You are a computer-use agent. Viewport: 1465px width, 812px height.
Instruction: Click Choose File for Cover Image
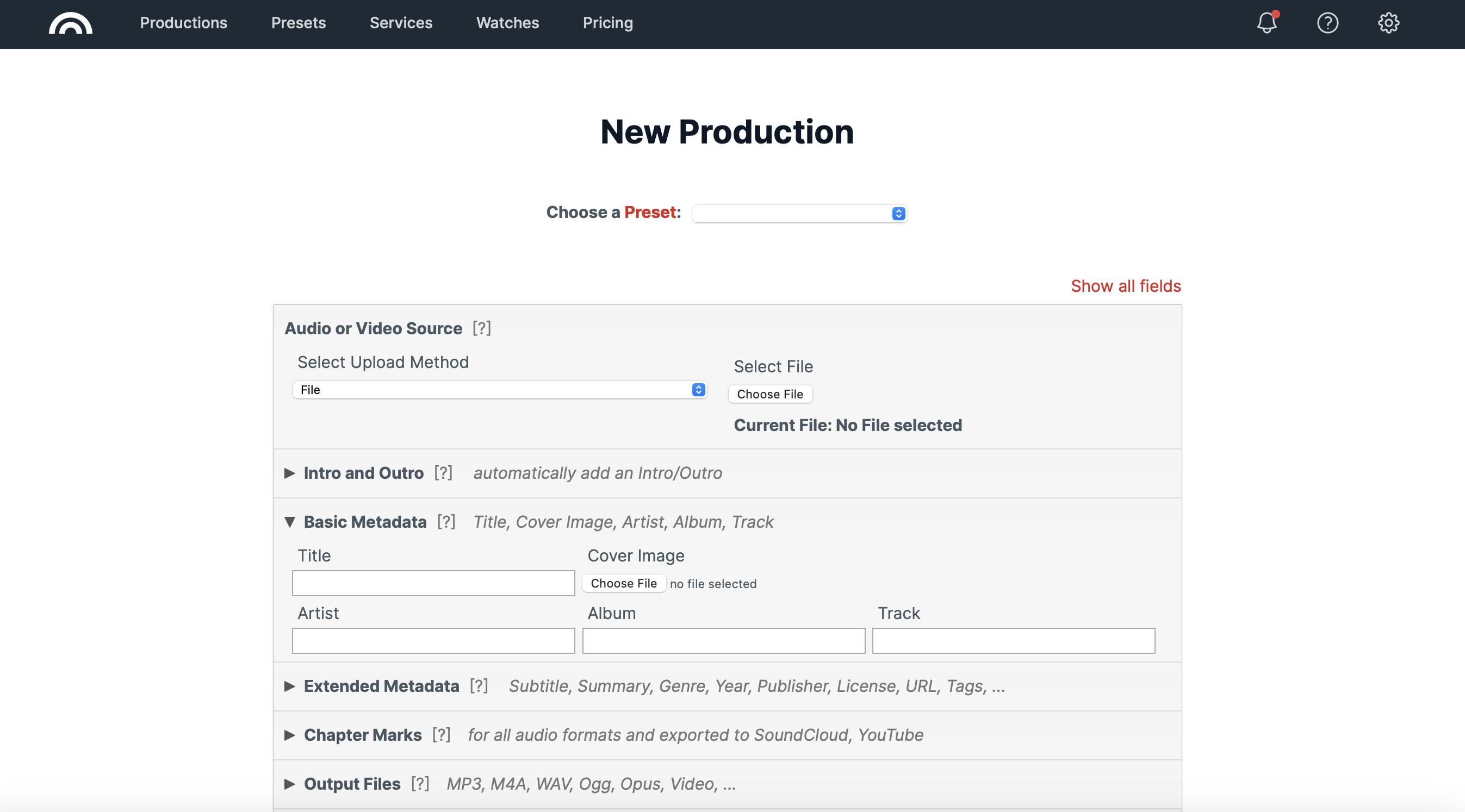point(623,584)
